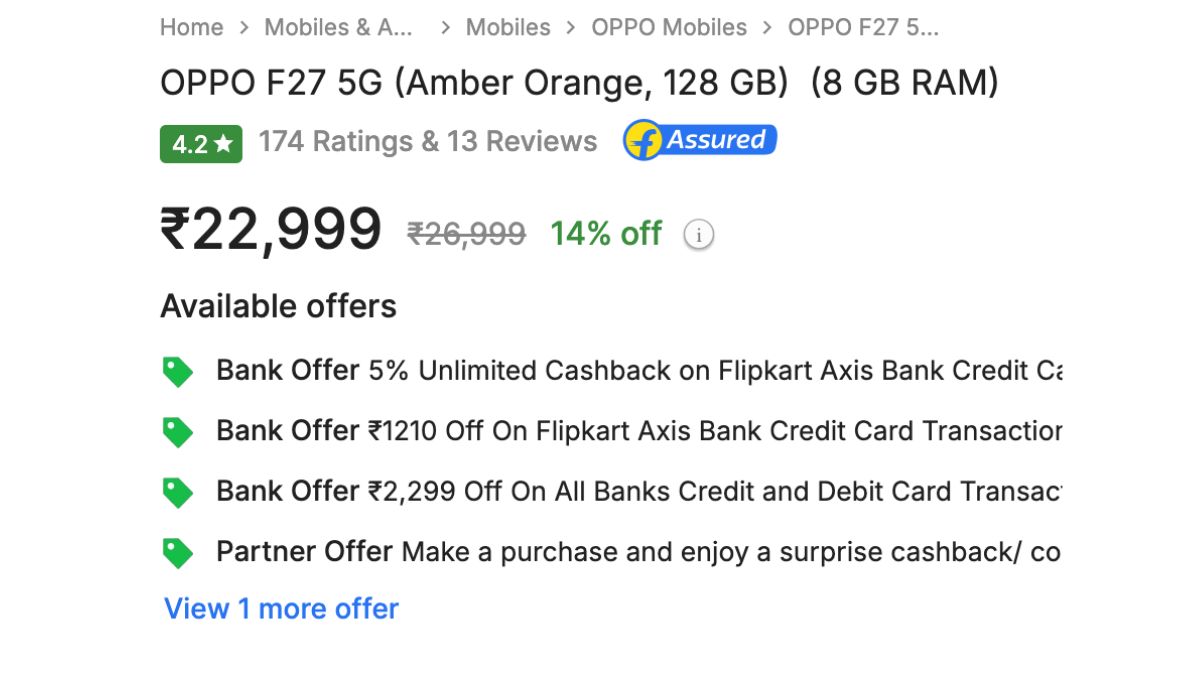Click the 14% off discount label
This screenshot has width=1200, height=675.
coord(606,234)
